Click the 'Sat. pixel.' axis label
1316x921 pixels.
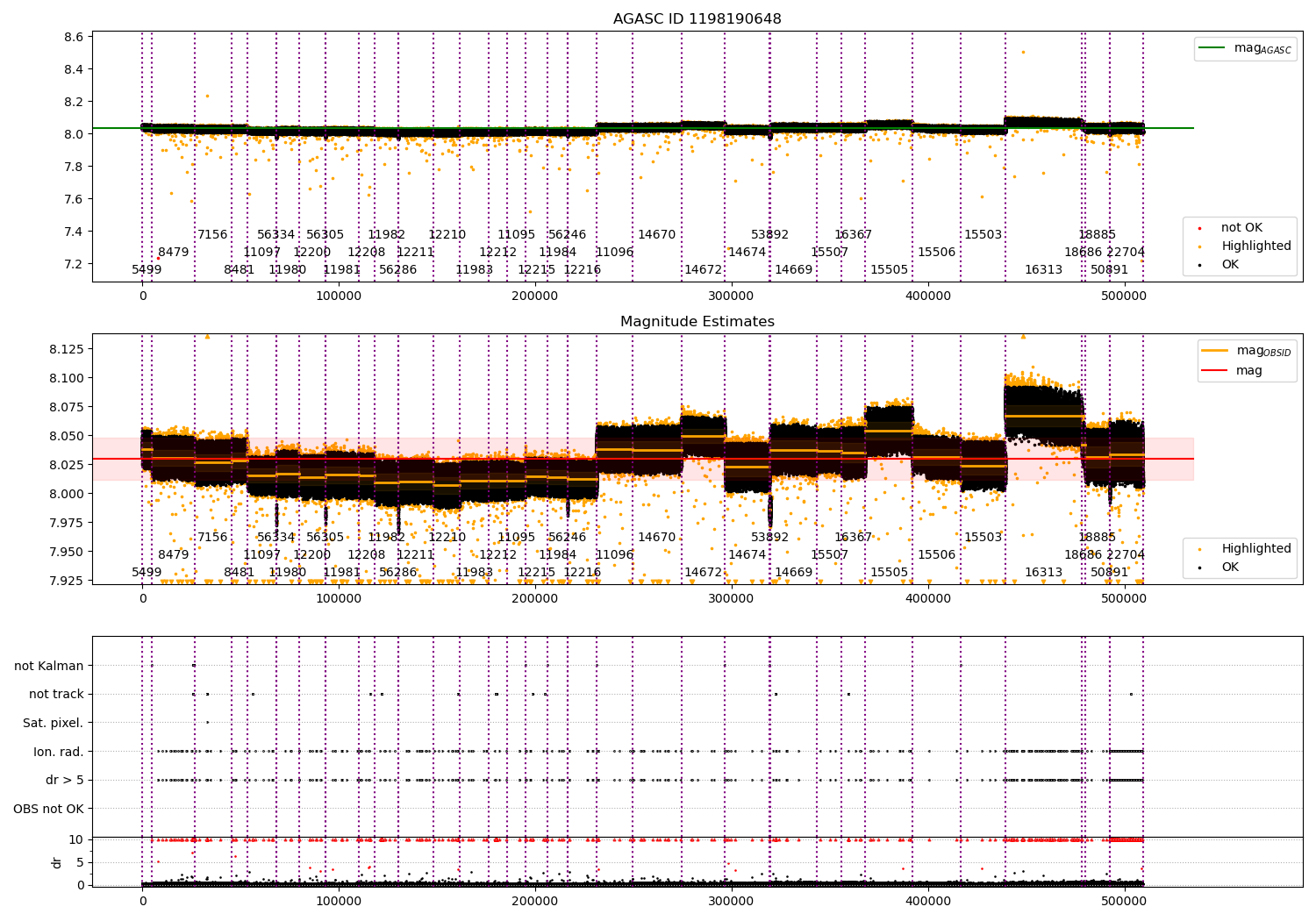coord(54,723)
